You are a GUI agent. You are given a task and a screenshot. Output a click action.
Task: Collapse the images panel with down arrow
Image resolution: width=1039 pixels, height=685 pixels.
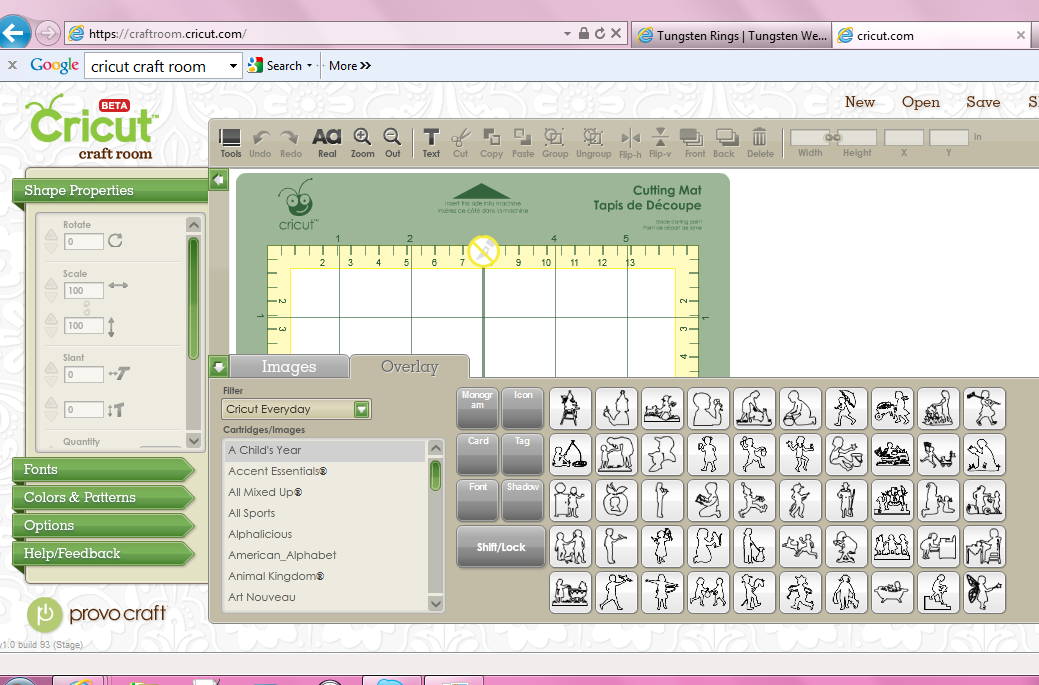click(218, 366)
